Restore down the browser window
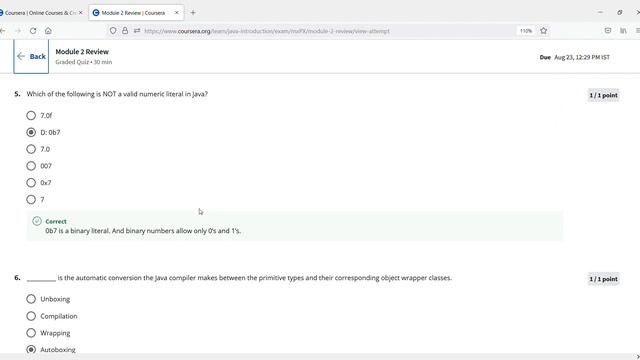This screenshot has height=360, width=640. [620, 13]
